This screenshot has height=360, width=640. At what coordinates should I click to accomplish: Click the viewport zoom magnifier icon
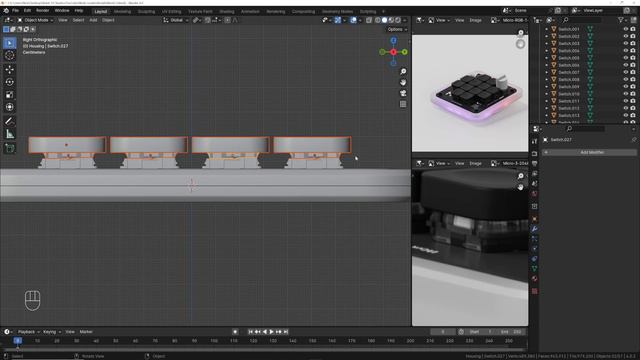coord(403,72)
